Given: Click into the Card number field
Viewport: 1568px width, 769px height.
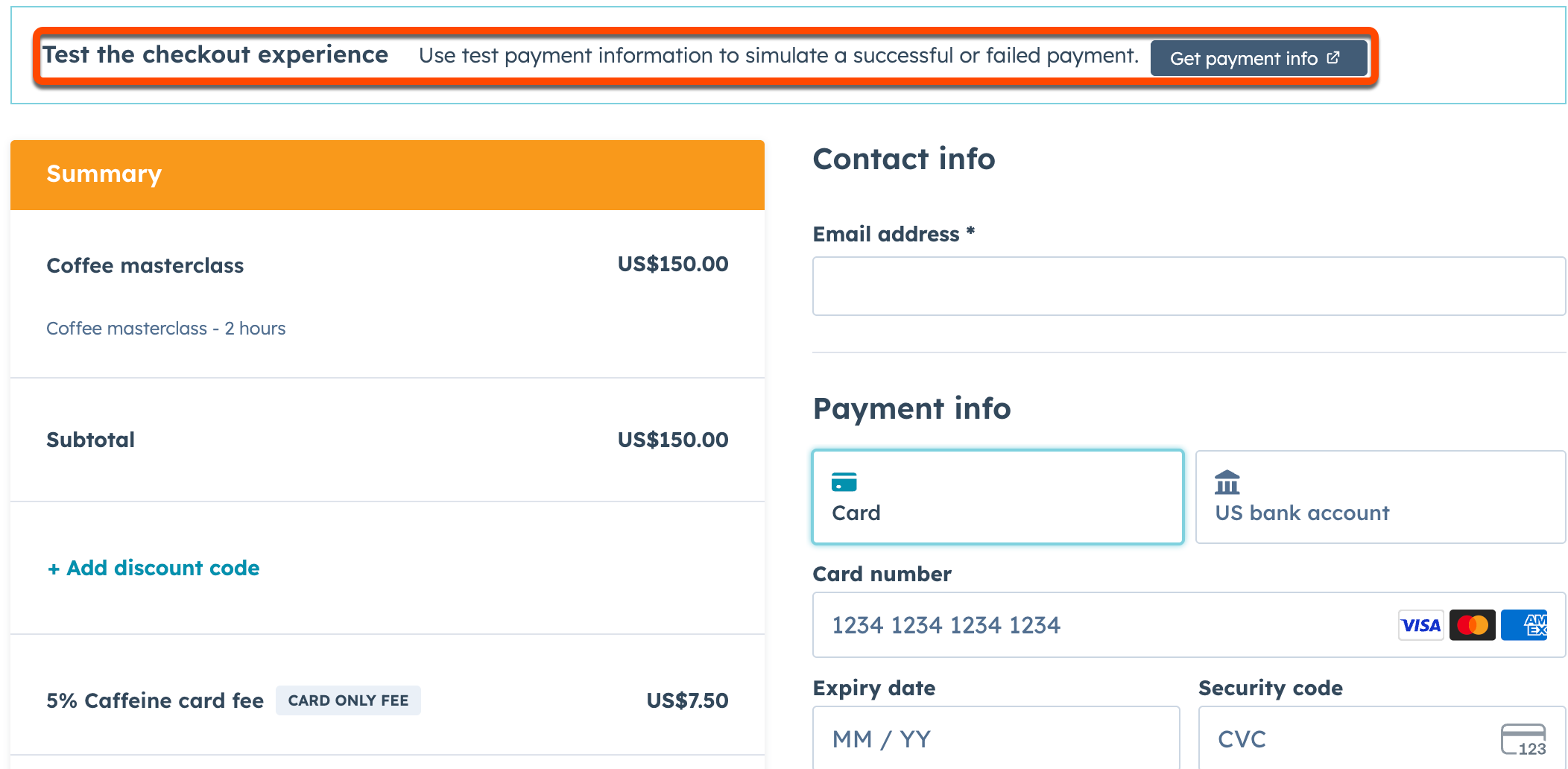Looking at the screenshot, I should (x=1103, y=625).
